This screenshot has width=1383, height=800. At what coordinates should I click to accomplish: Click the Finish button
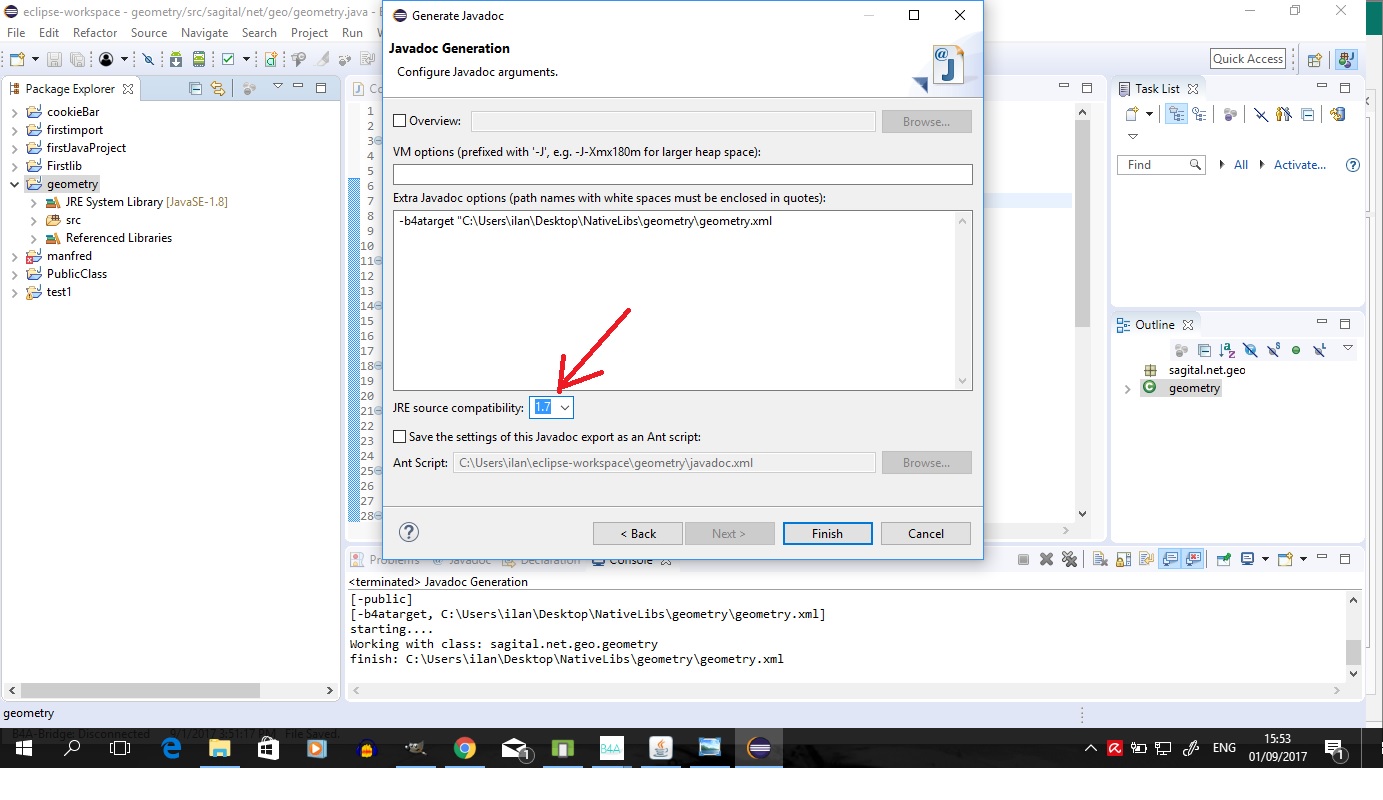pyautogui.click(x=827, y=534)
